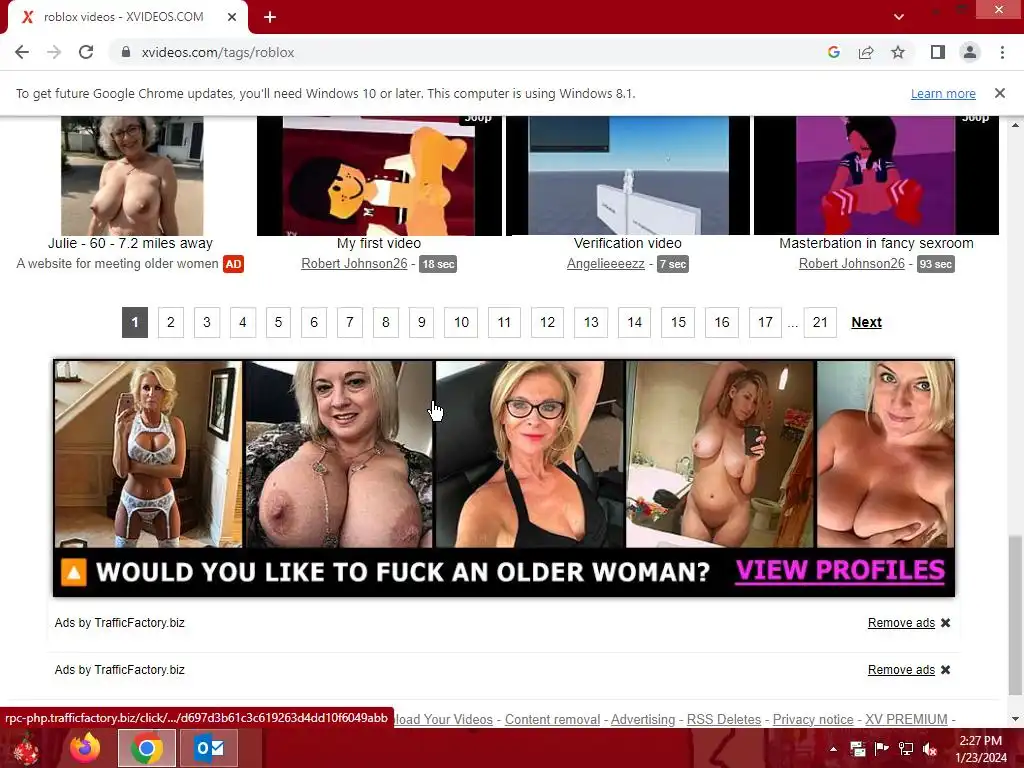1024x768 pixels.
Task: Click the scrollbar up arrow
Action: (x=1016, y=124)
